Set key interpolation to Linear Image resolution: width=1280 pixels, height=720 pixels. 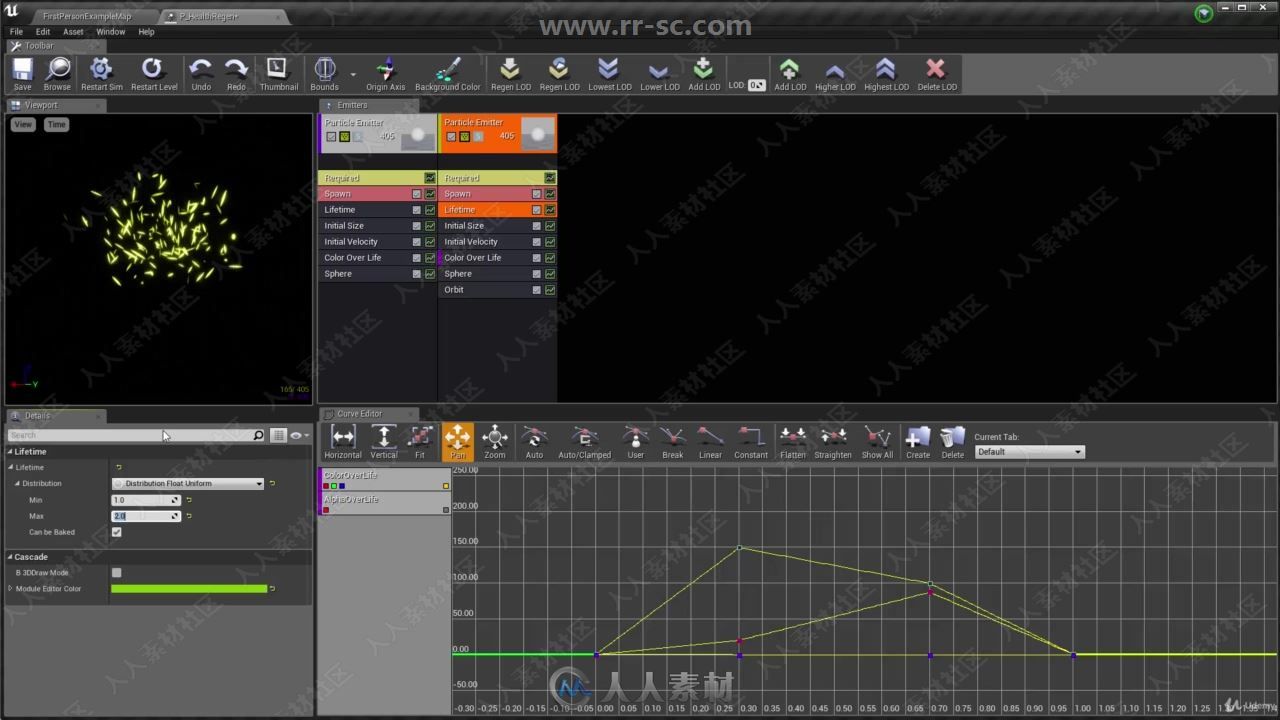pyautogui.click(x=710, y=442)
